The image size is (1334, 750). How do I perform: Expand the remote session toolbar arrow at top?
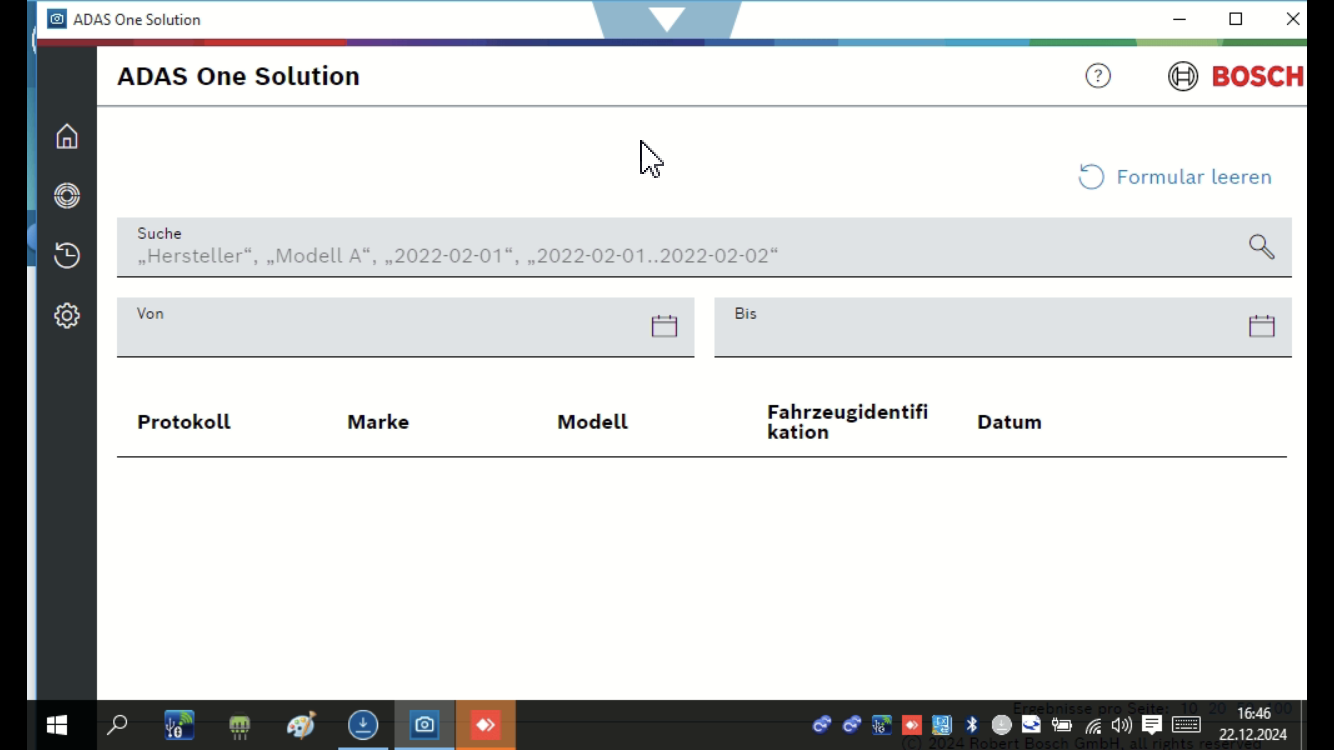(x=667, y=18)
